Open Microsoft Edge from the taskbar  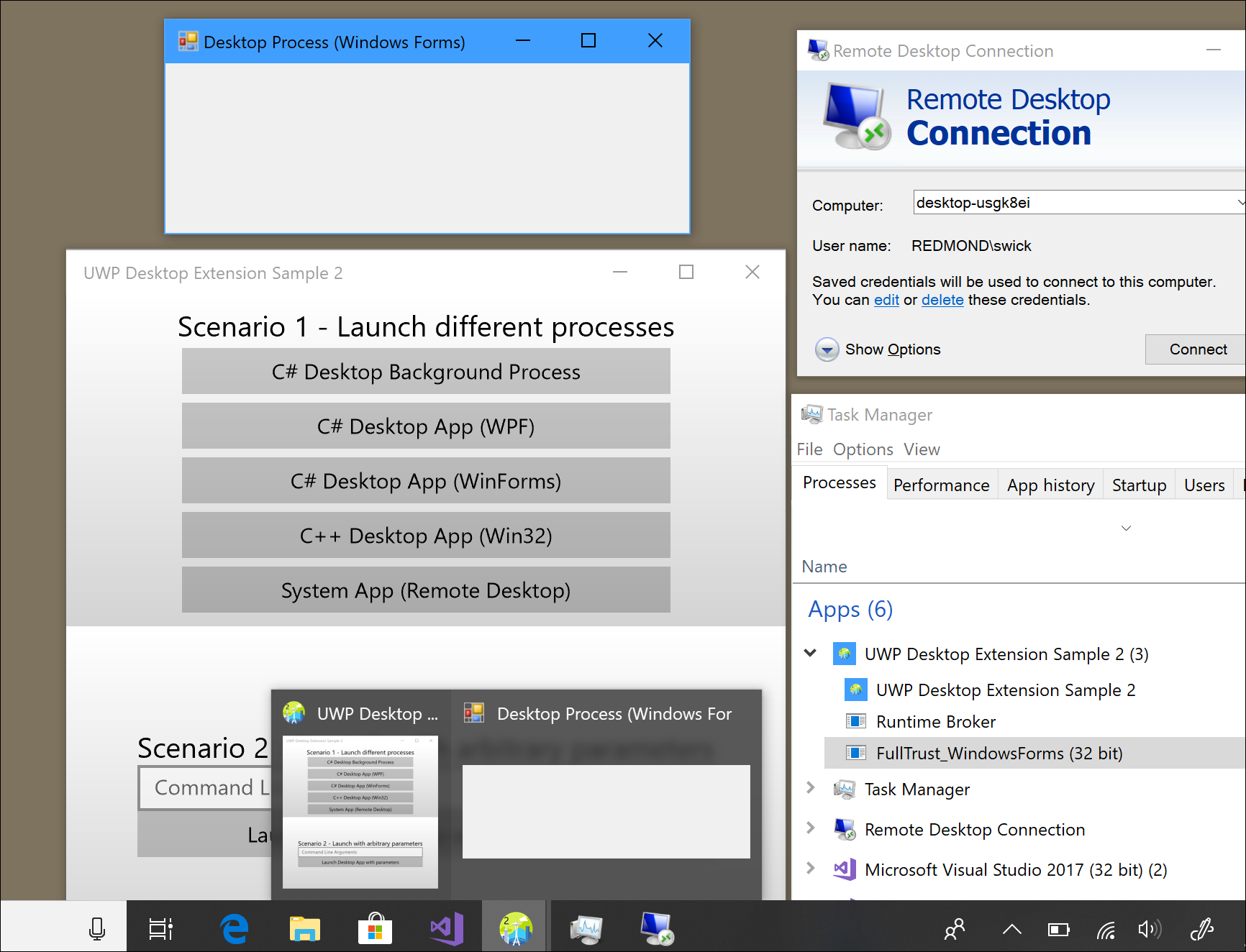pos(233,928)
